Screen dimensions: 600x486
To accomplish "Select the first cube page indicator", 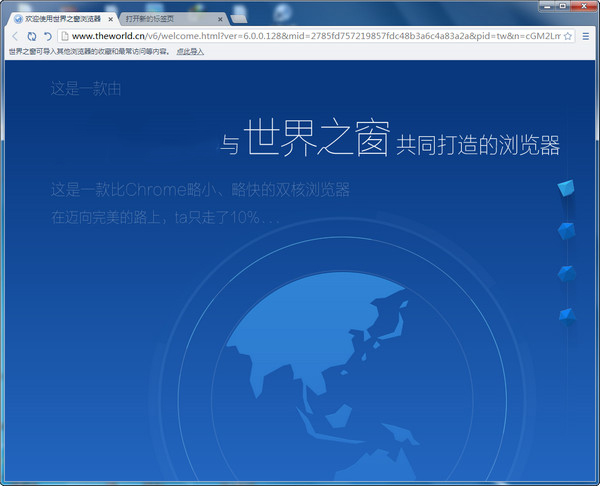I will (x=566, y=188).
